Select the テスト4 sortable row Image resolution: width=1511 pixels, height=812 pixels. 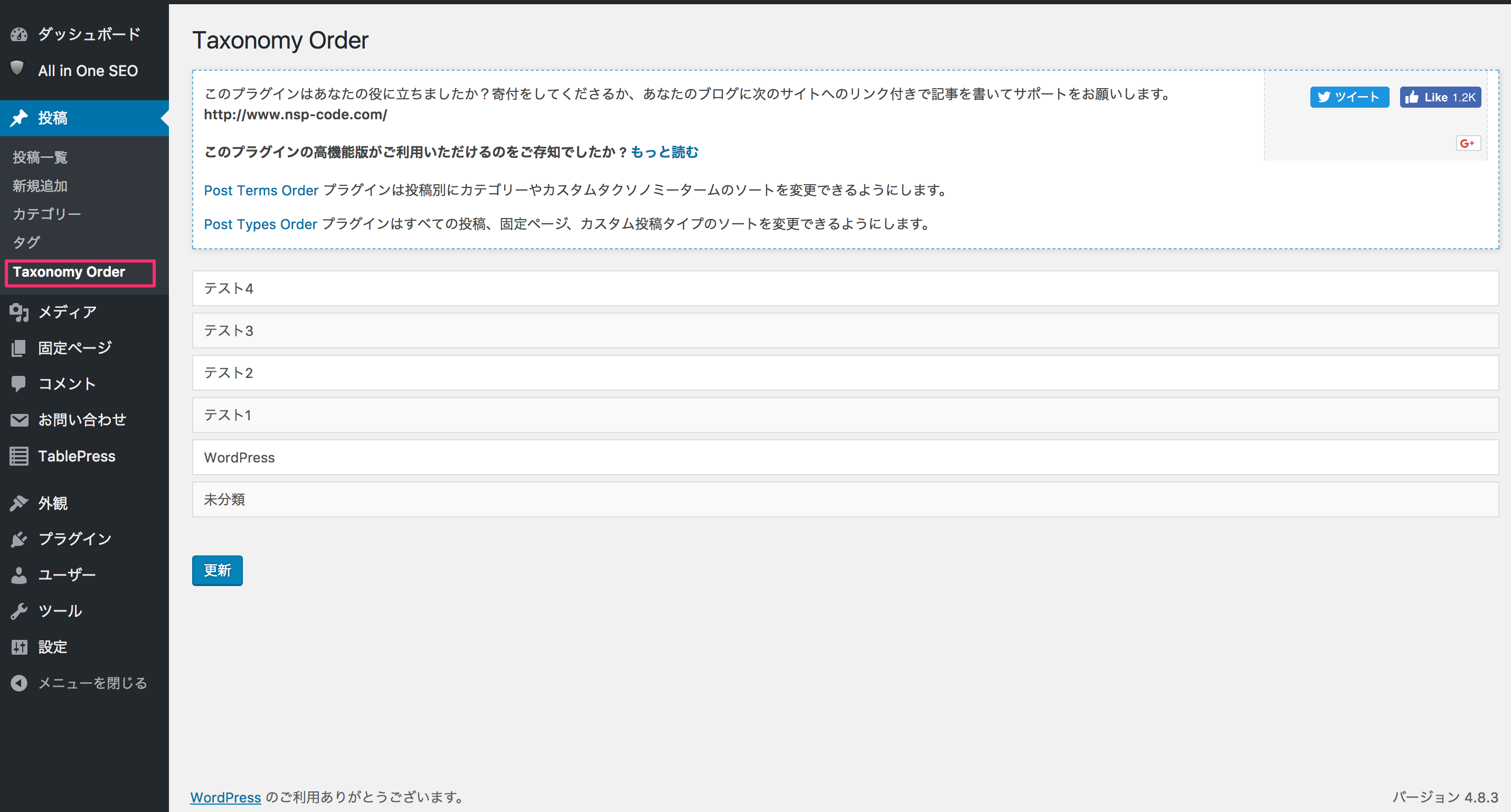(x=845, y=288)
